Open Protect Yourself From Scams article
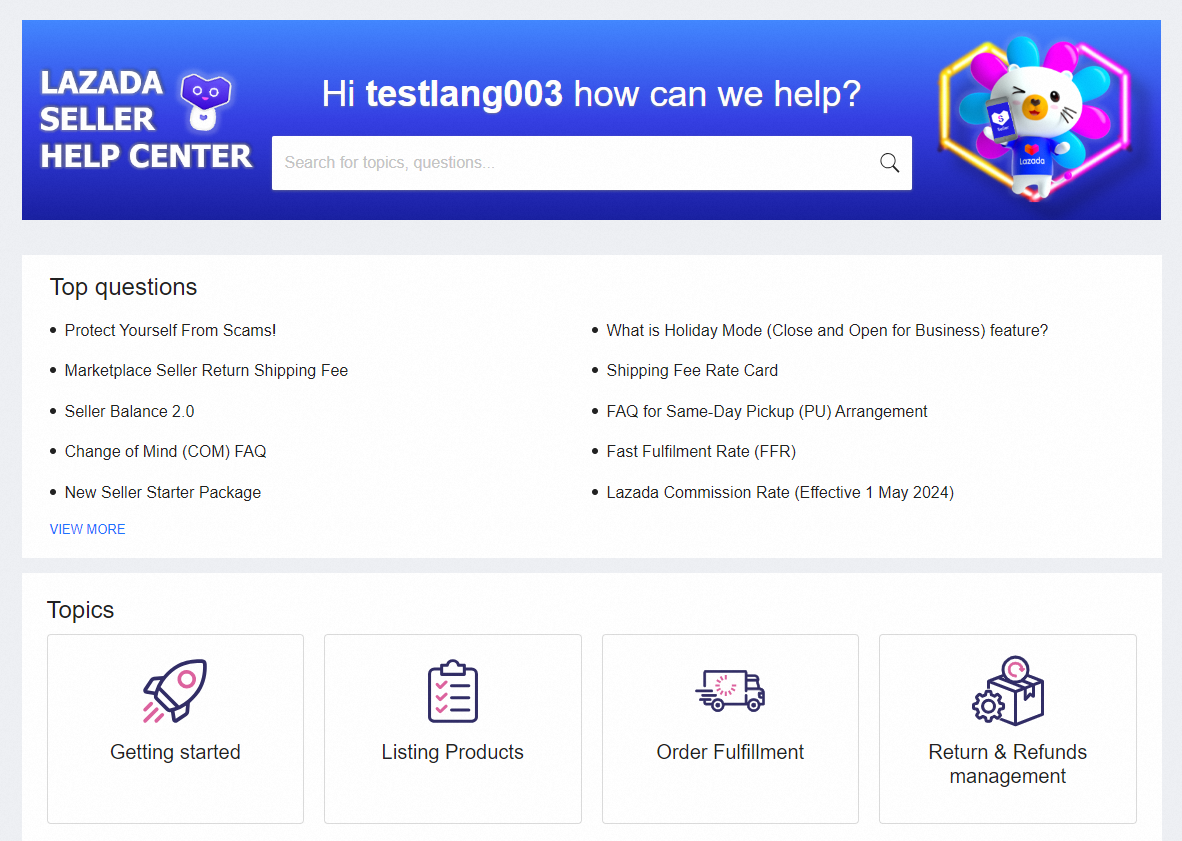 (x=170, y=330)
